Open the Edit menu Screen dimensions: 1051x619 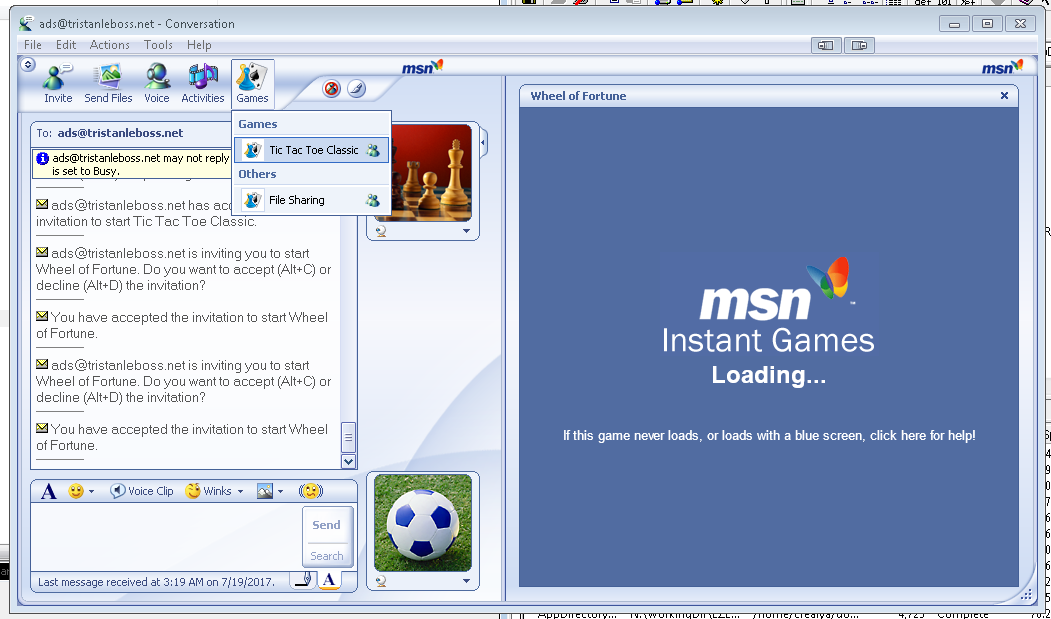(66, 45)
